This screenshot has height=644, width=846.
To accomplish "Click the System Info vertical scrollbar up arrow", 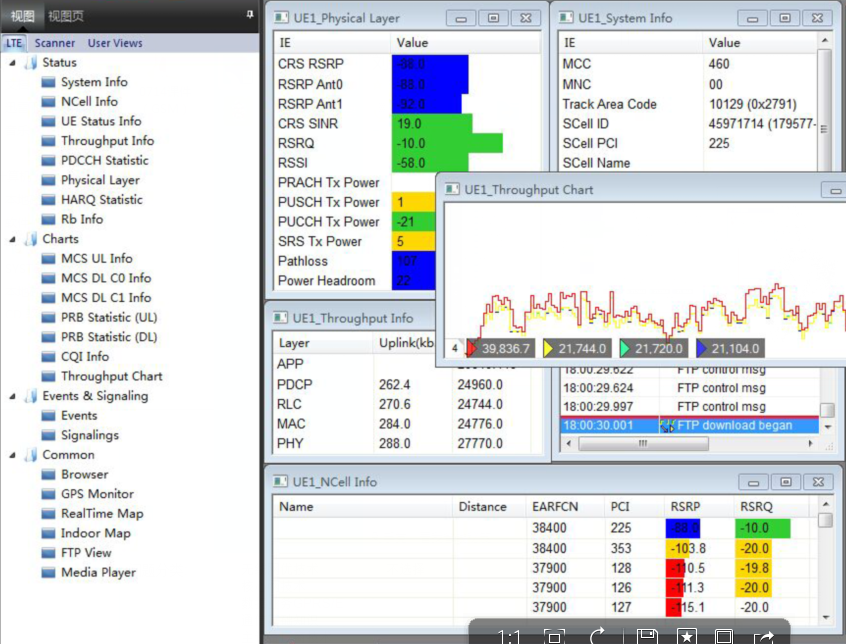I will point(824,40).
